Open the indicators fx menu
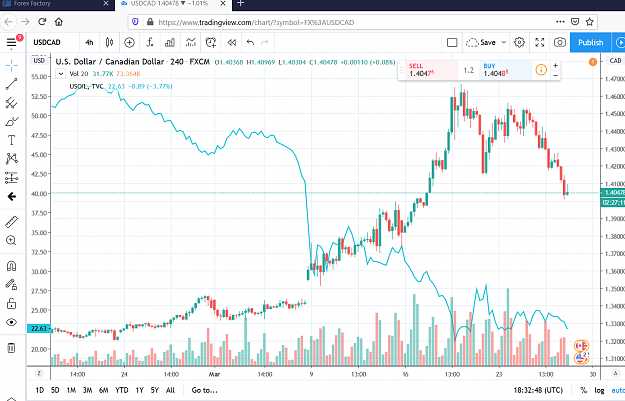 click(149, 42)
